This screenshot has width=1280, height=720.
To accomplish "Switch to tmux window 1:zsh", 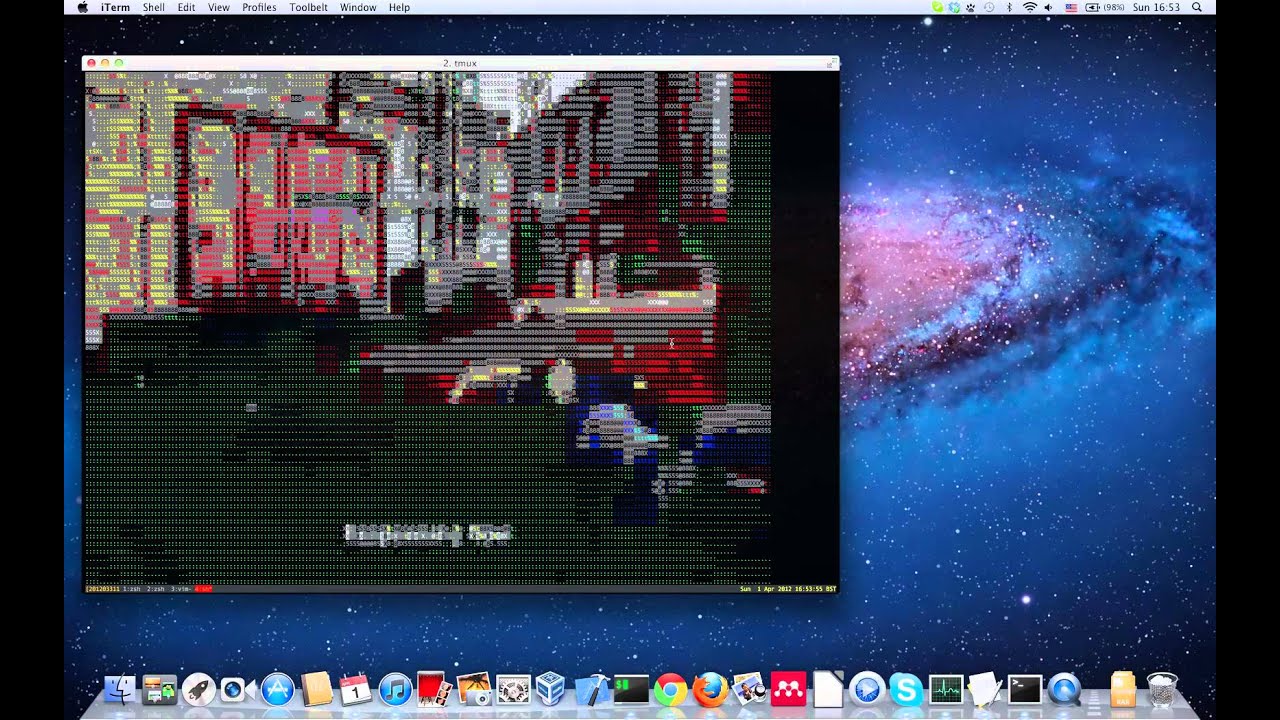I will (x=132, y=589).
